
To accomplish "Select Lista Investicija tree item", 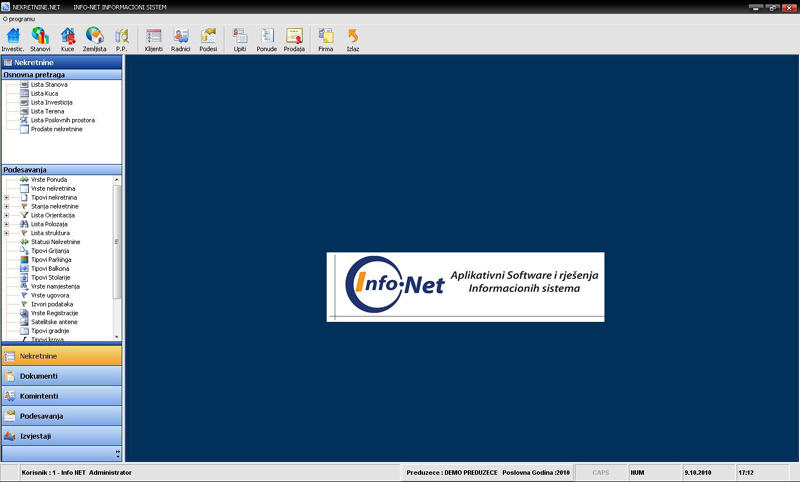I will (52, 103).
